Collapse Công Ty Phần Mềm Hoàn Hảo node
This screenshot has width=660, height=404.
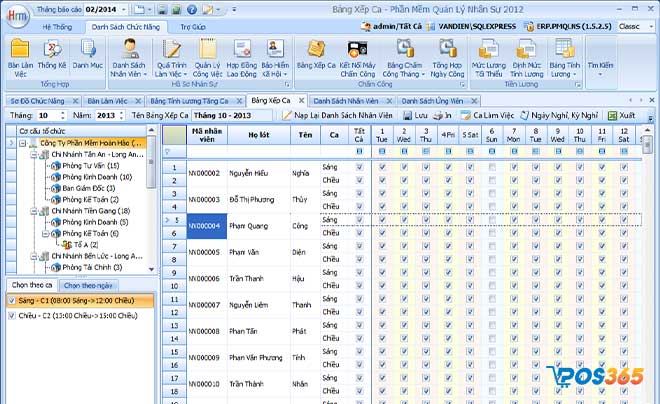point(23,143)
